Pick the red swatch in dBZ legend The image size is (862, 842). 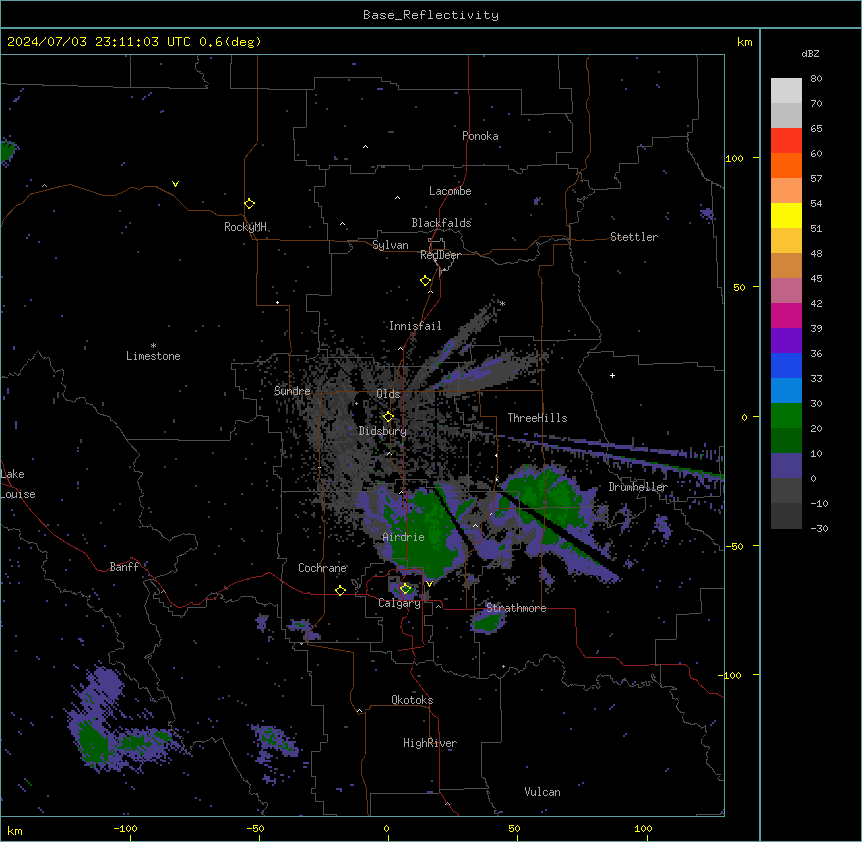pos(786,141)
